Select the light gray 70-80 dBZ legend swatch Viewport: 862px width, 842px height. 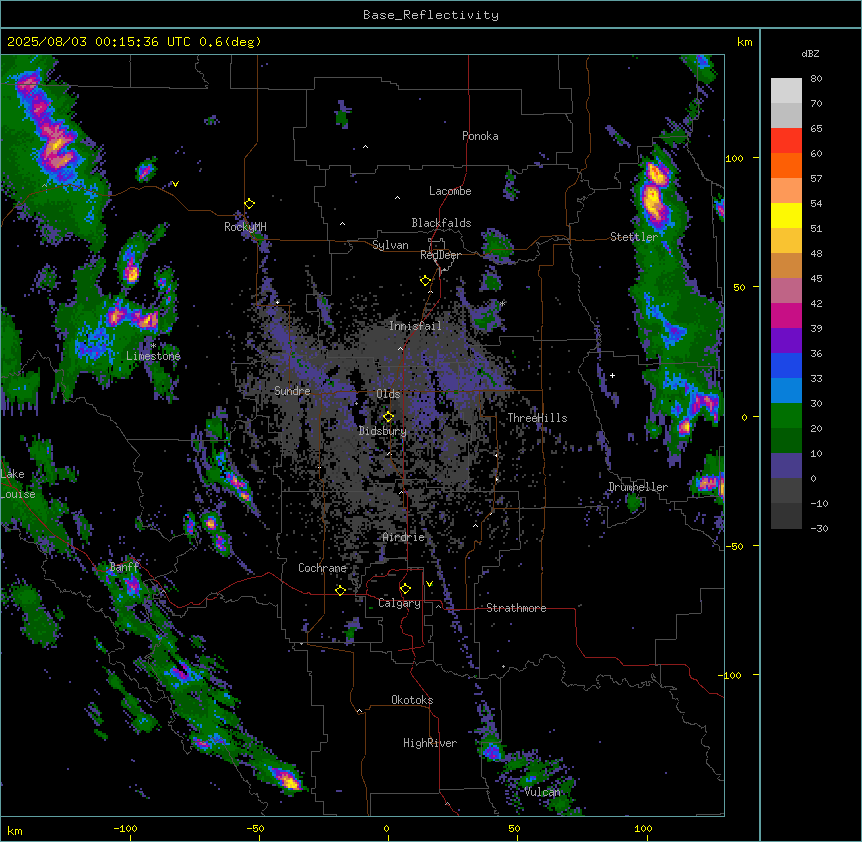pos(786,91)
